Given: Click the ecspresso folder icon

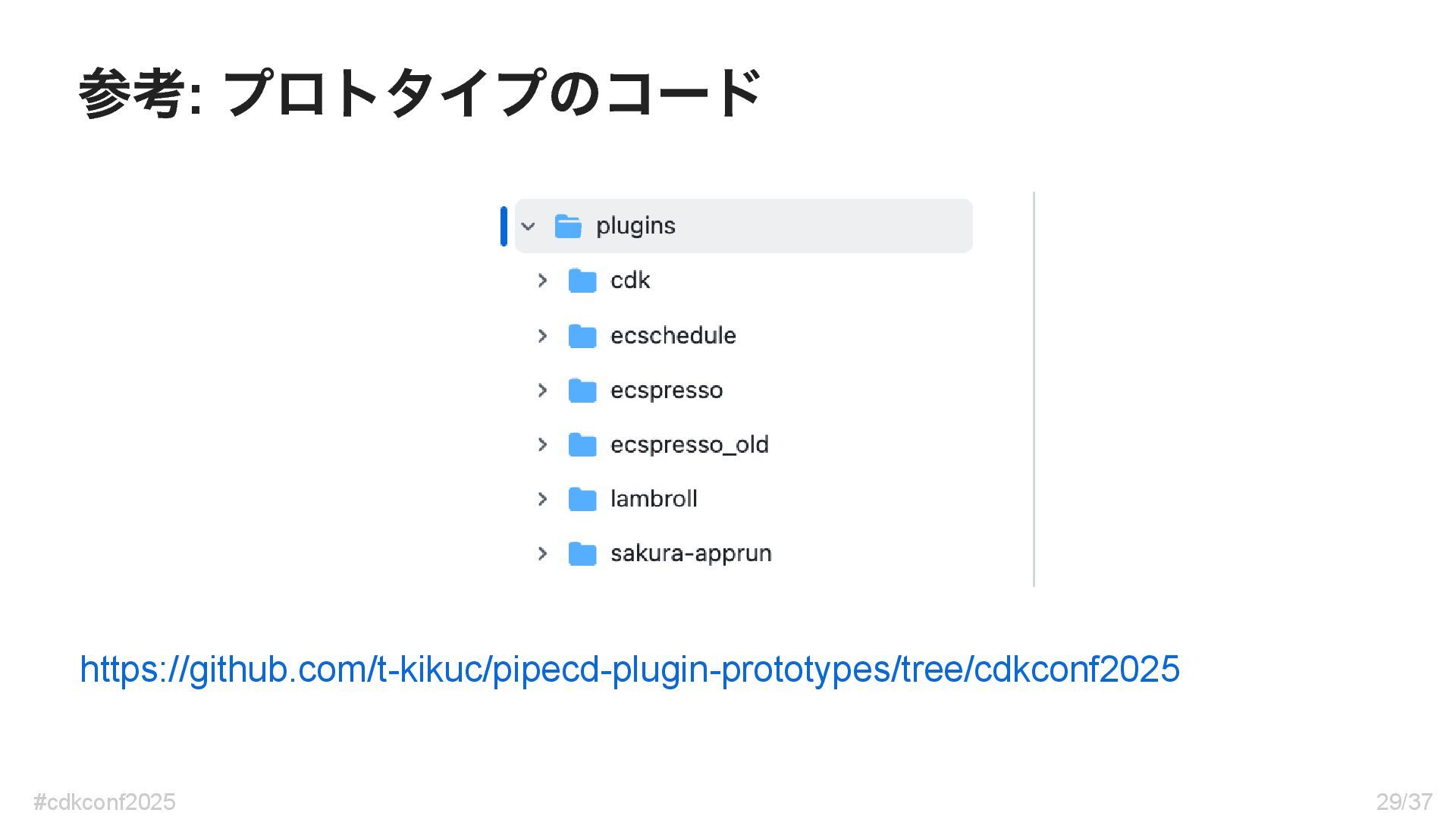Looking at the screenshot, I should pyautogui.click(x=582, y=391).
